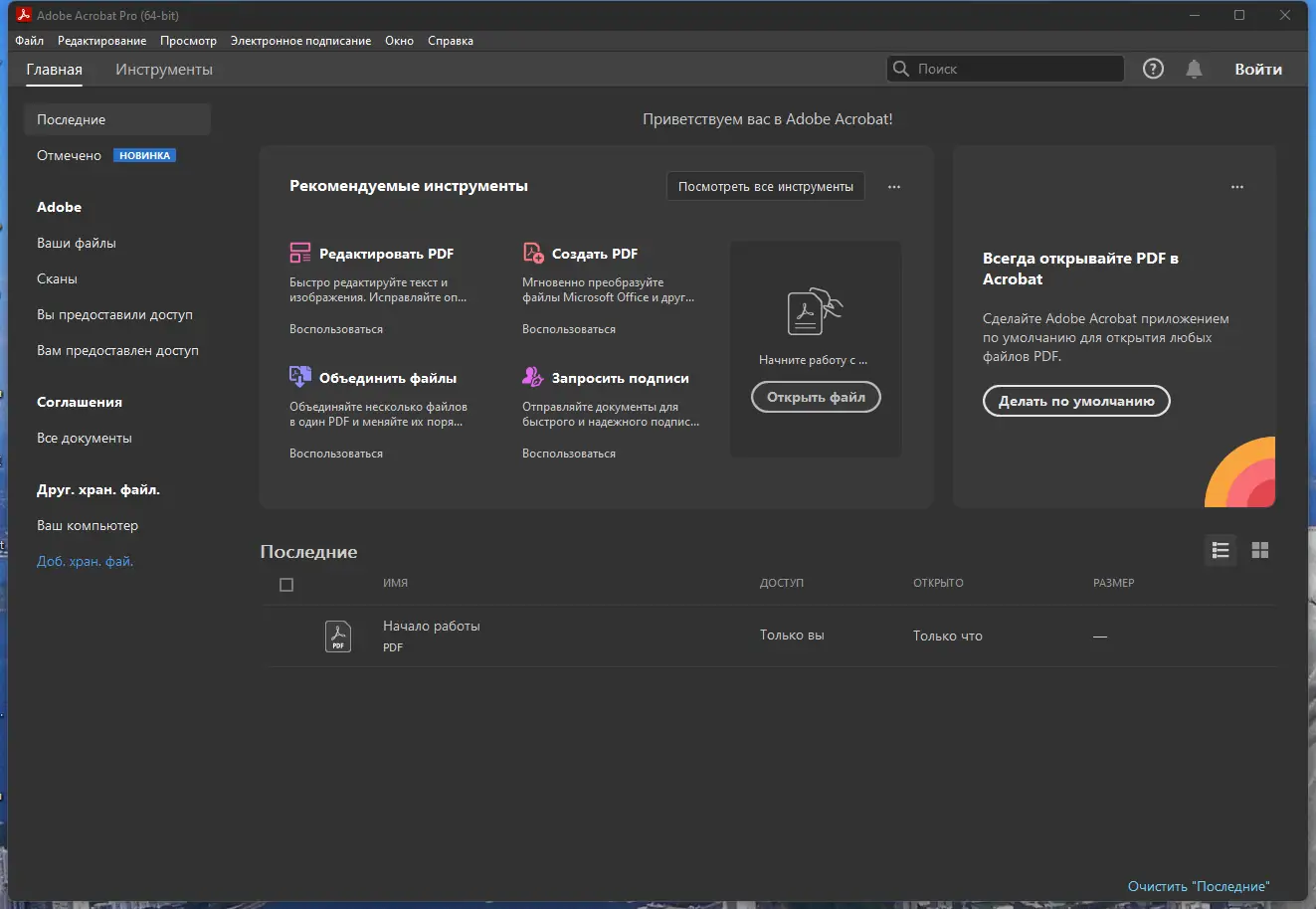The width and height of the screenshot is (1316, 909).
Task: Click the Очистить "Последние" link
Action: click(1199, 886)
